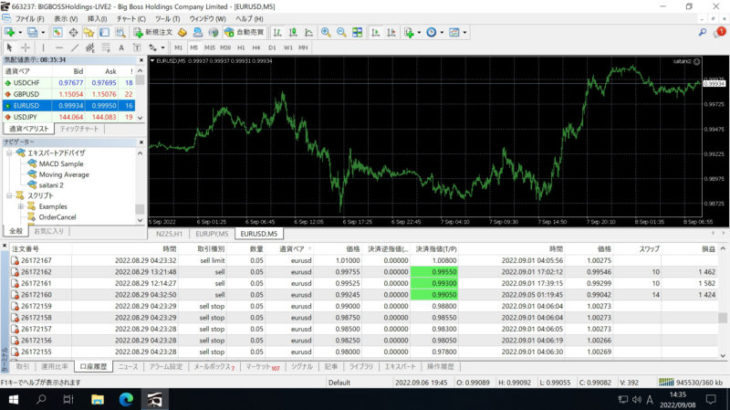Switch to ティックチャート tab
Image resolution: width=730 pixels, height=410 pixels.
click(x=79, y=129)
